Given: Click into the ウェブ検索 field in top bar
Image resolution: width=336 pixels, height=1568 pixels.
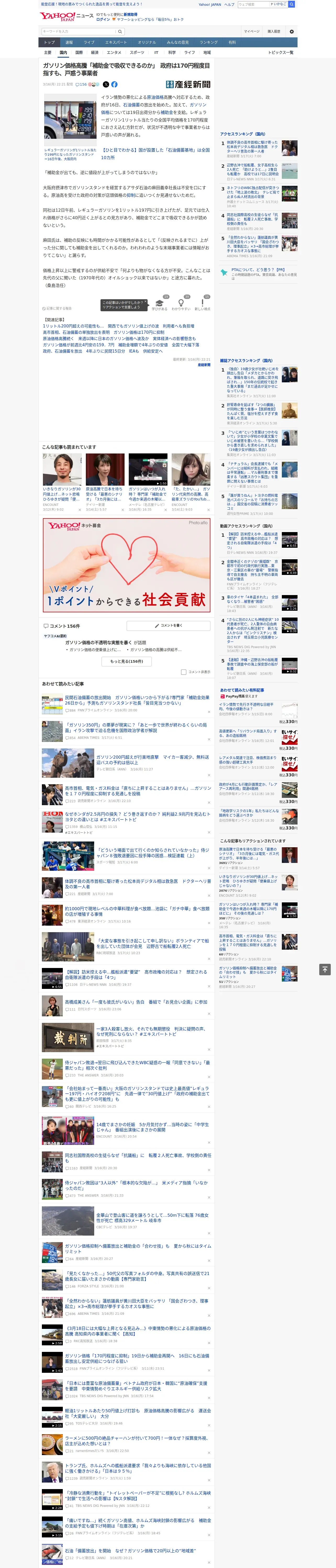Looking at the screenshot, I should [254, 4].
